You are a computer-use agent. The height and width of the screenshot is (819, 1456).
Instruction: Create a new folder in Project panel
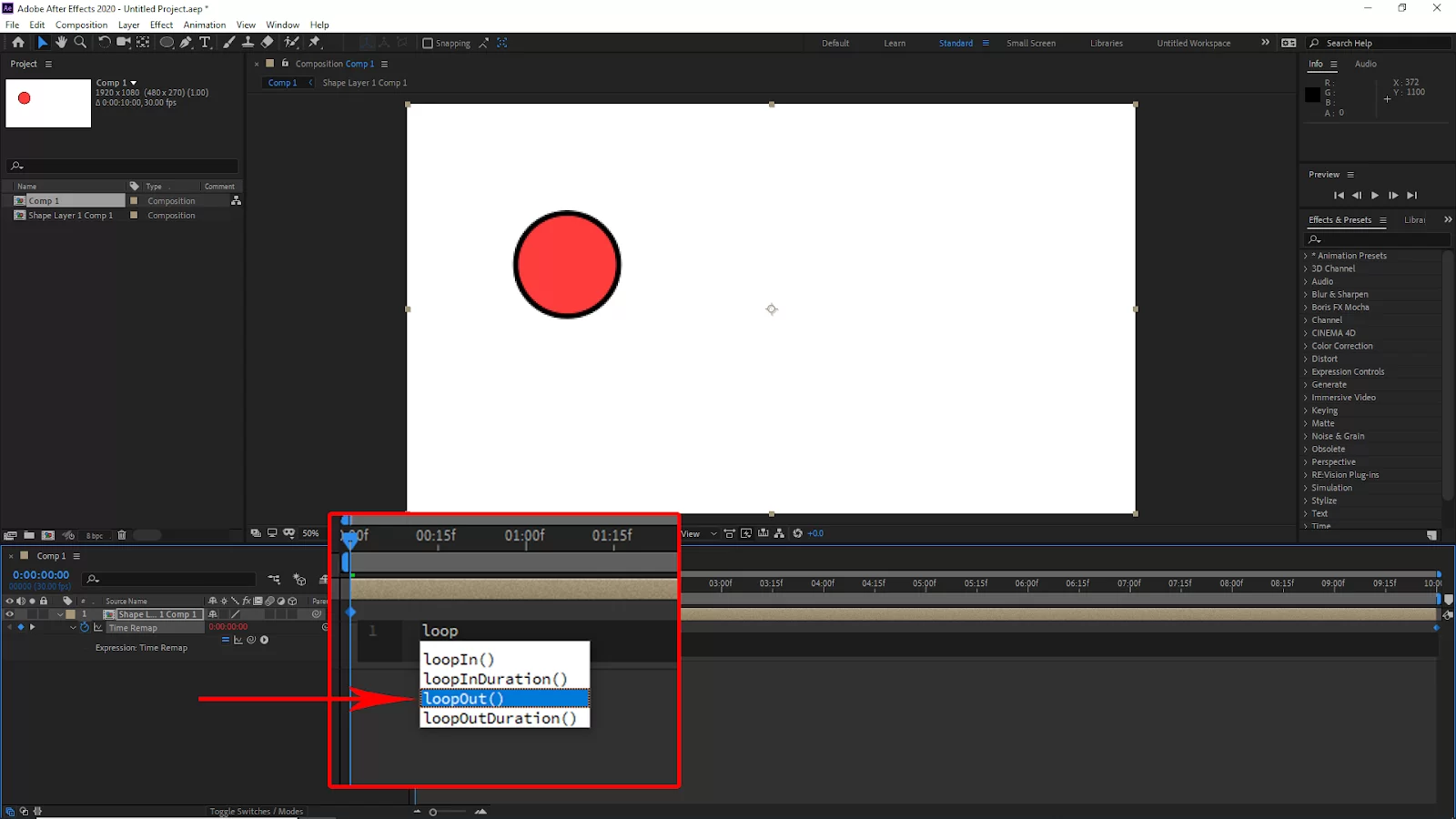pos(29,535)
